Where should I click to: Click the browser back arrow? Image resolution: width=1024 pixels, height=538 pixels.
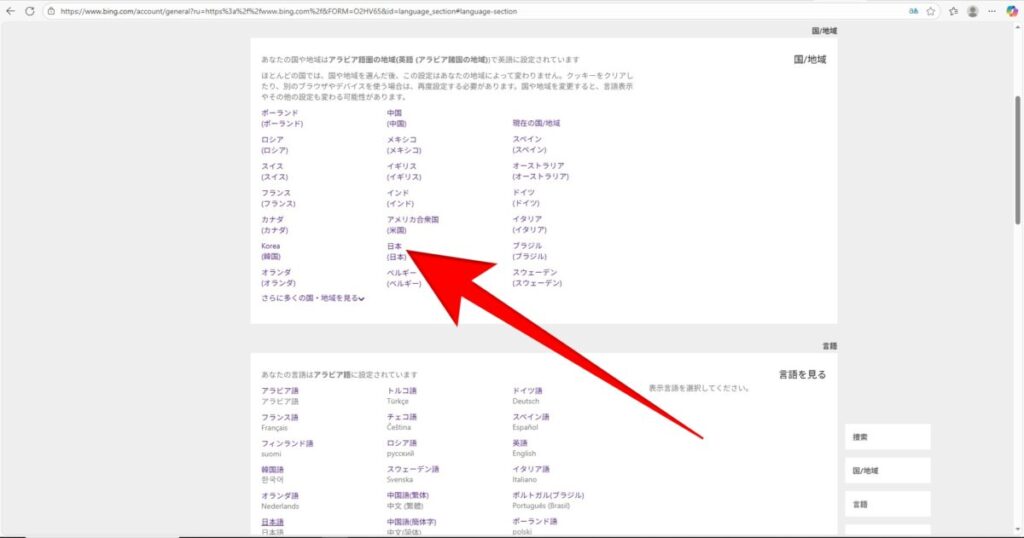[x=10, y=11]
